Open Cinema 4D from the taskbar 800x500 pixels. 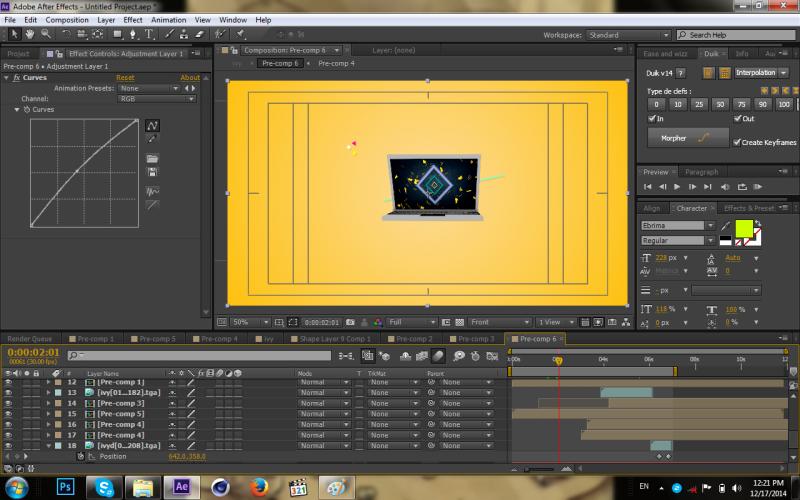tap(220, 486)
